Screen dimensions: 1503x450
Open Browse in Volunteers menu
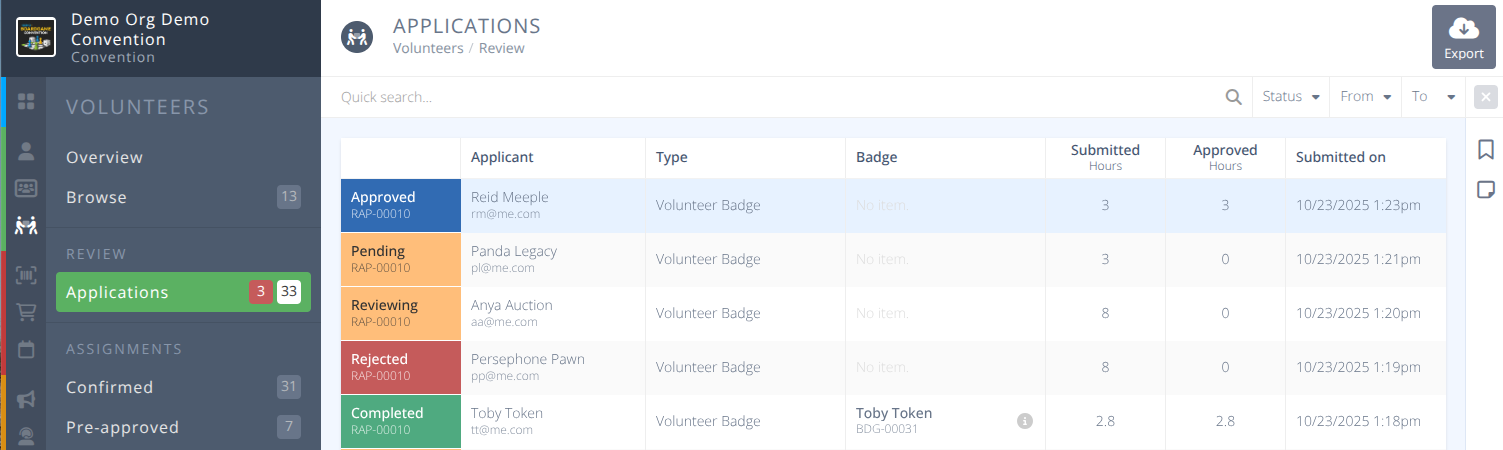point(96,197)
